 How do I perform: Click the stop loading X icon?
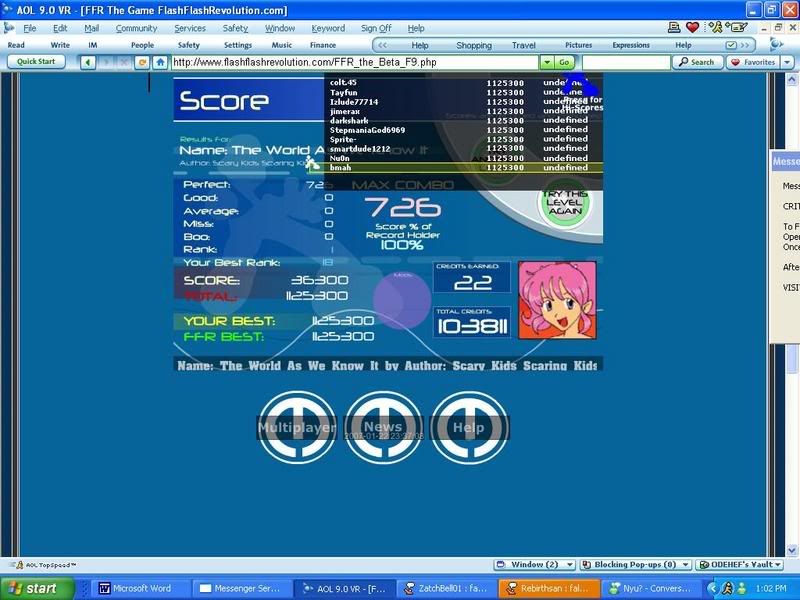coord(124,62)
